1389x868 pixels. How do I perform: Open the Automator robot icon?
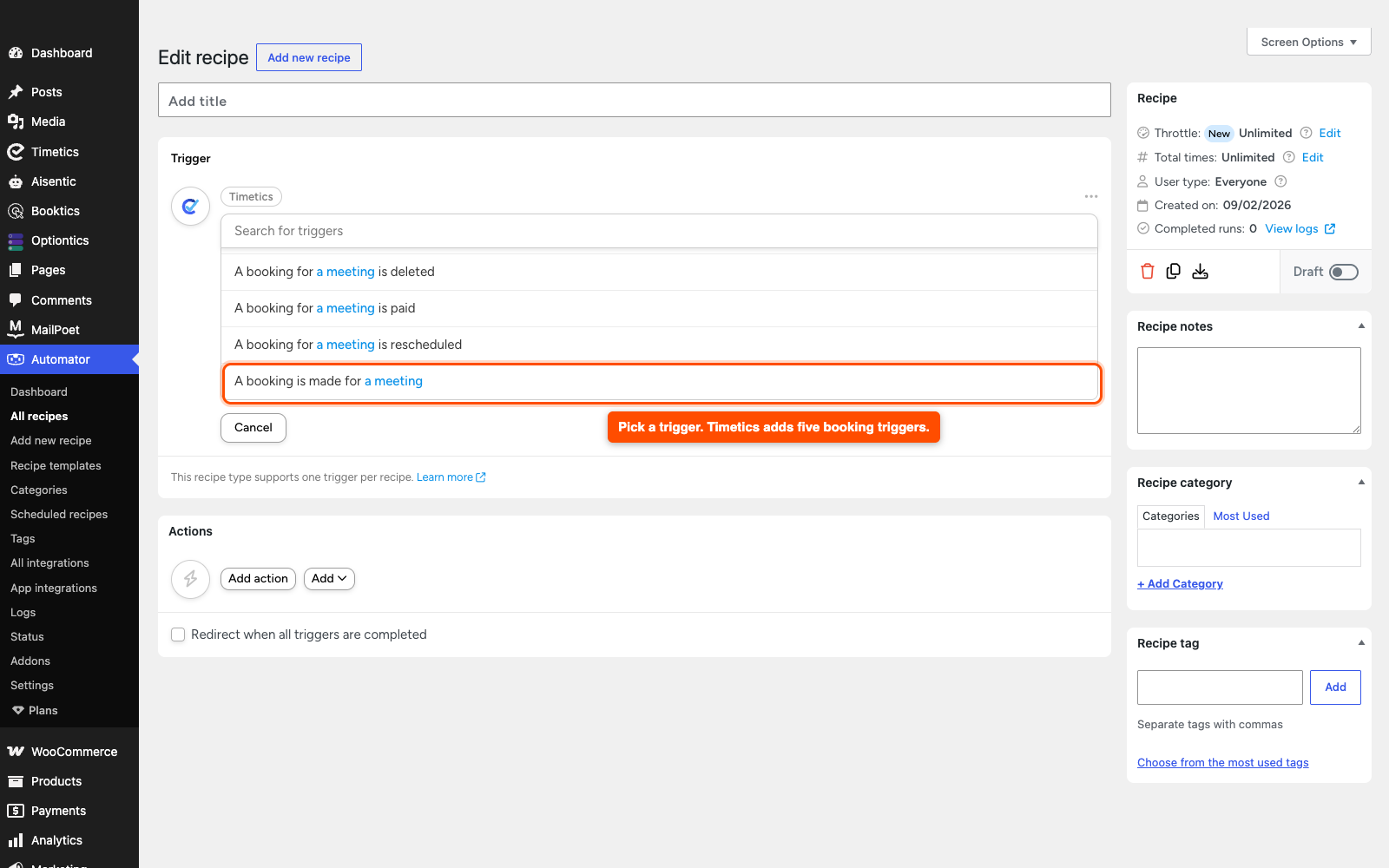(x=16, y=359)
